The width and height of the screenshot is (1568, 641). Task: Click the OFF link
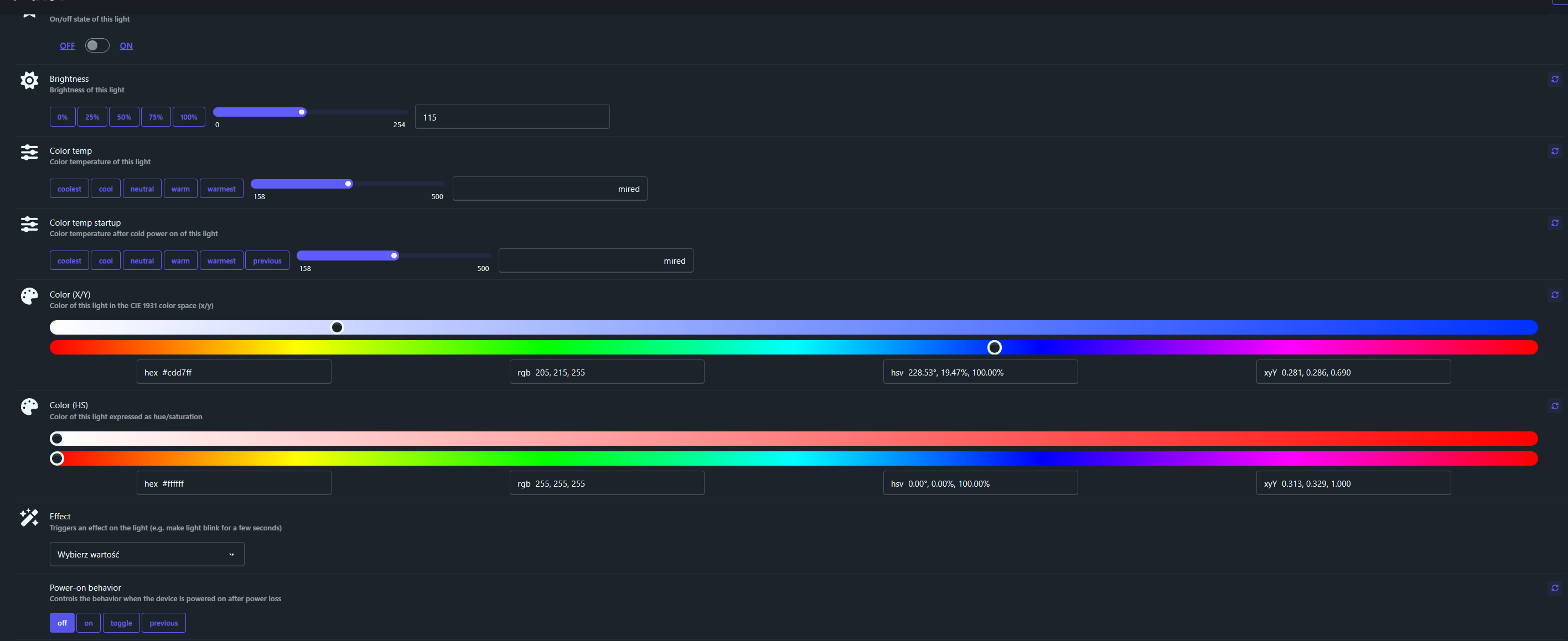point(67,45)
